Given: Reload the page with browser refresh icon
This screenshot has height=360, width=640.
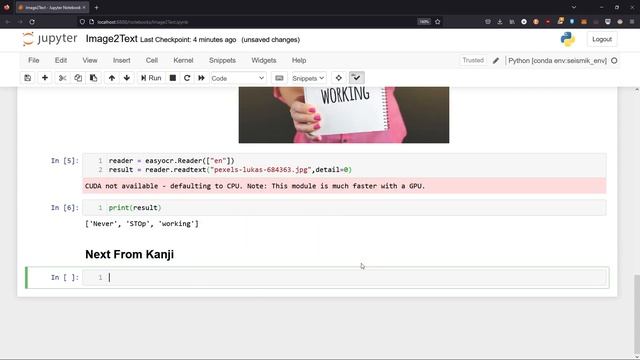Looking at the screenshot, I should (x=32, y=22).
